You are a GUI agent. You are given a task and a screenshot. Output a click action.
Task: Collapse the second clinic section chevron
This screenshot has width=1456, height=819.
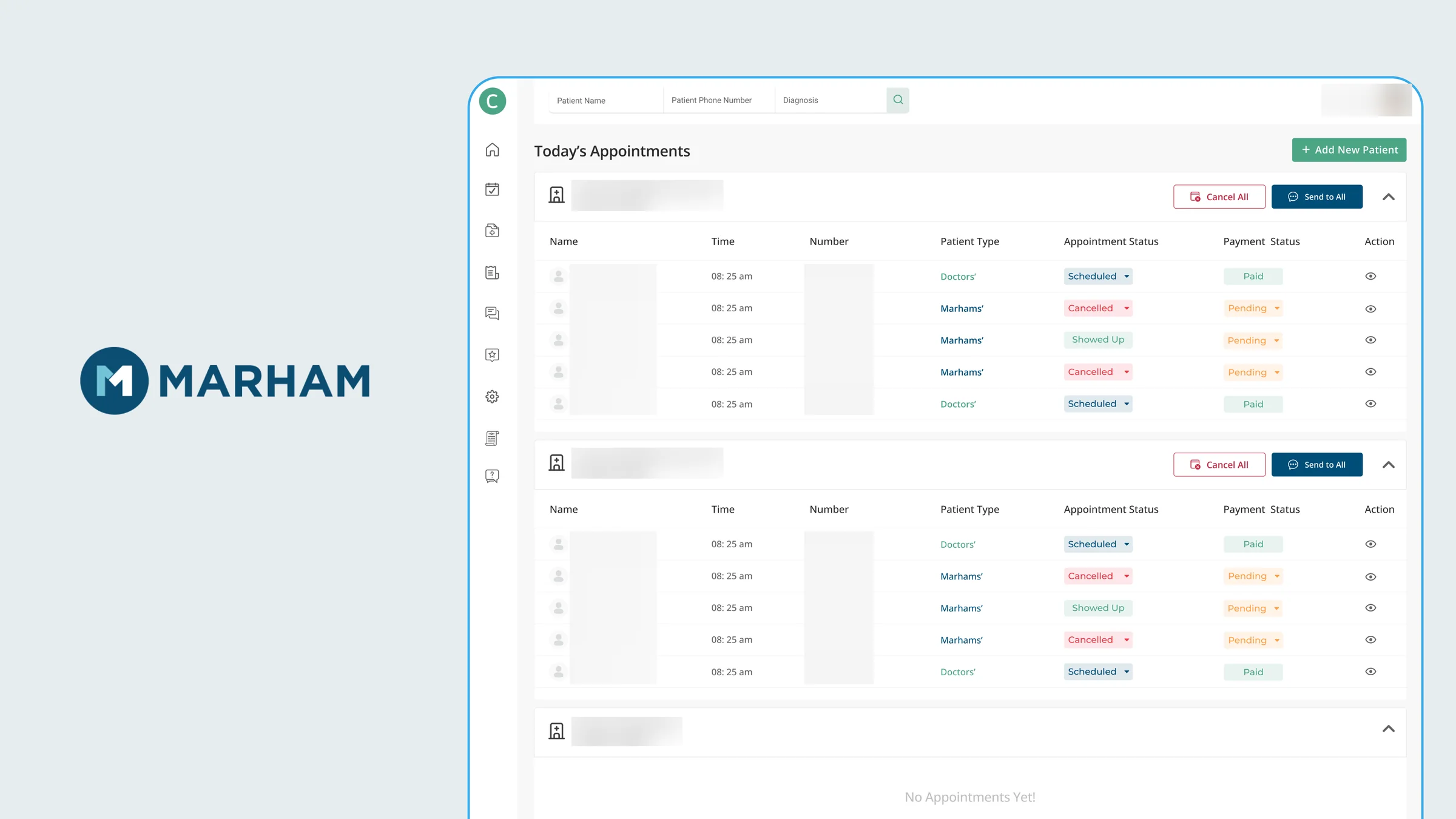click(1389, 465)
